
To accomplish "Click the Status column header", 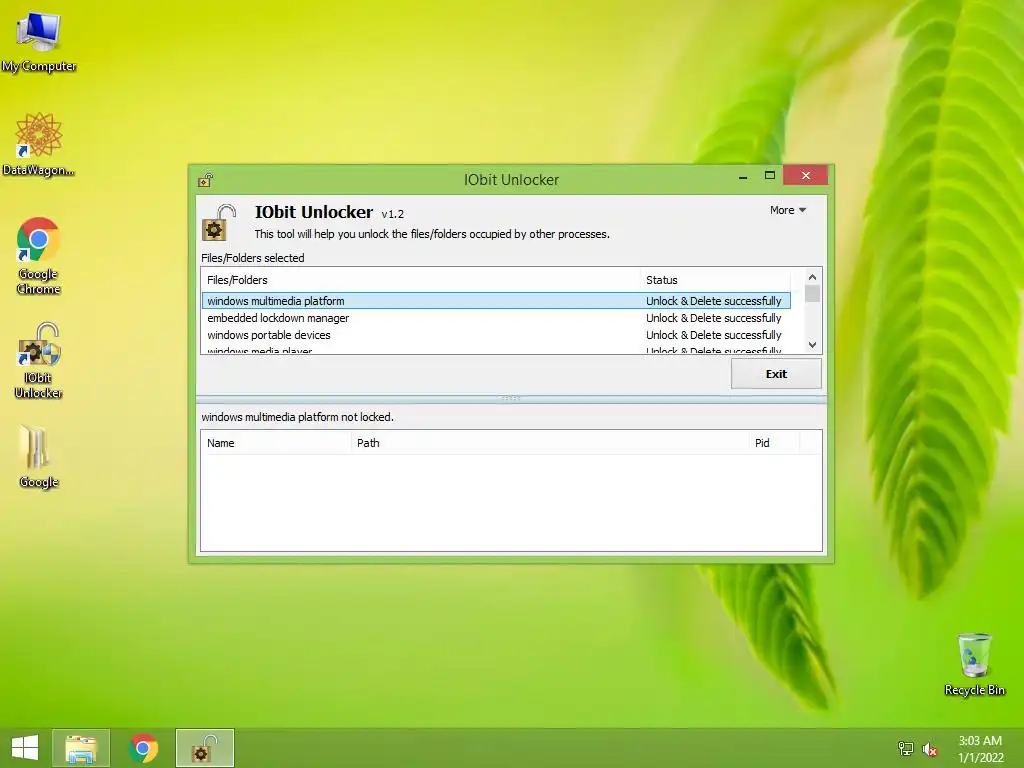I will [x=715, y=280].
